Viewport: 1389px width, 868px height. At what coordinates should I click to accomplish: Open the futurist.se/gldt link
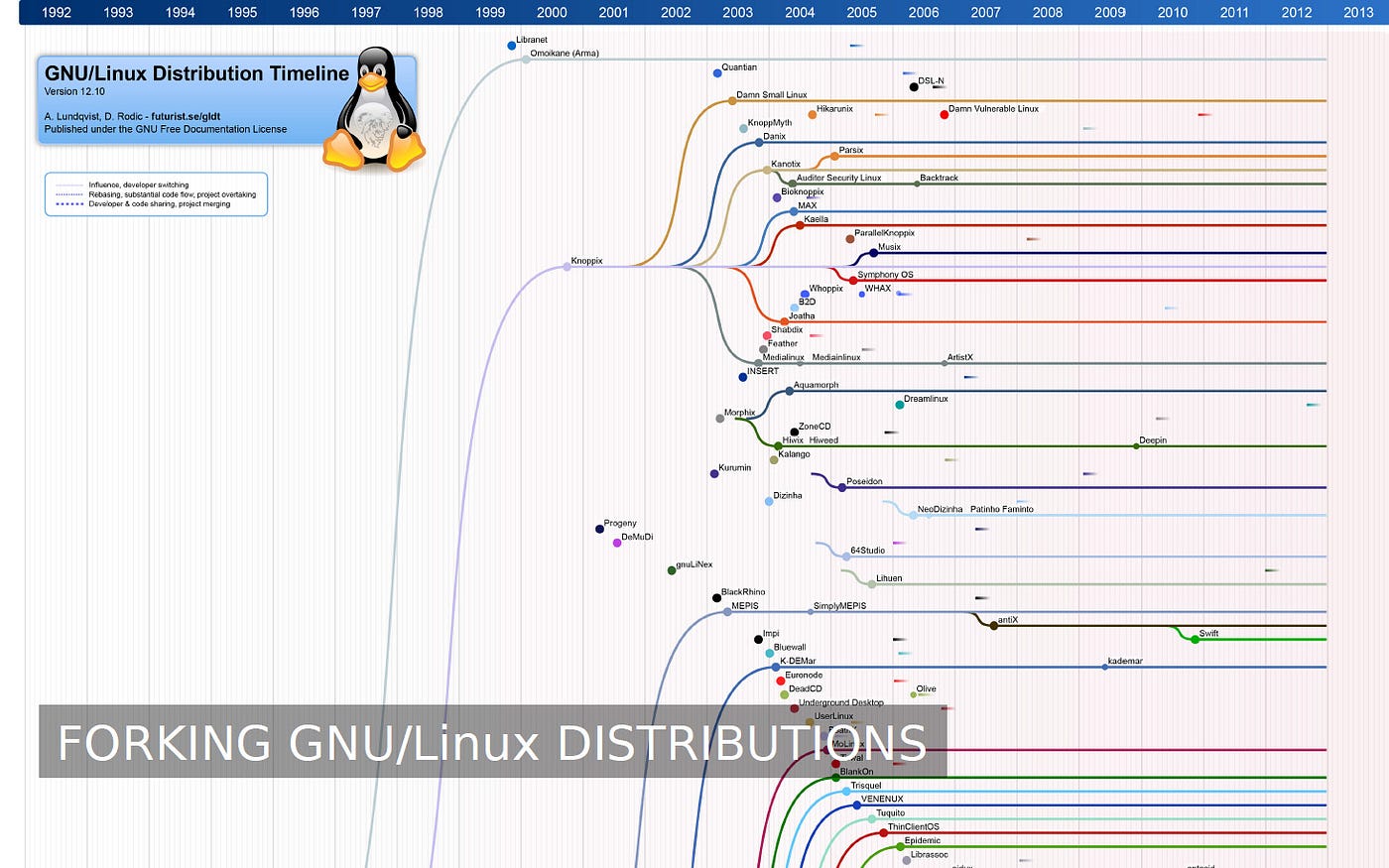coord(186,116)
